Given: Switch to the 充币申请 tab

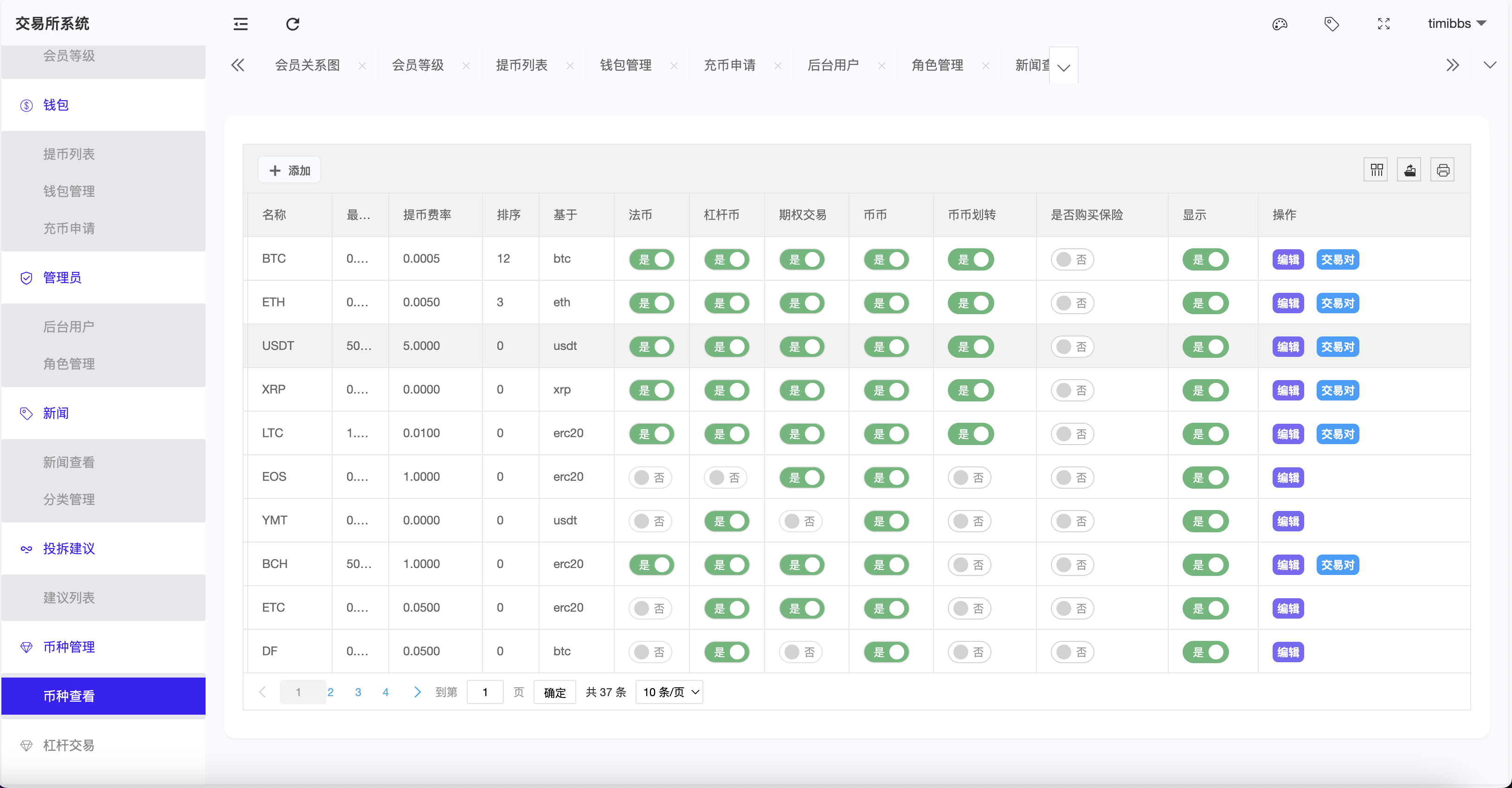Looking at the screenshot, I should pyautogui.click(x=730, y=65).
